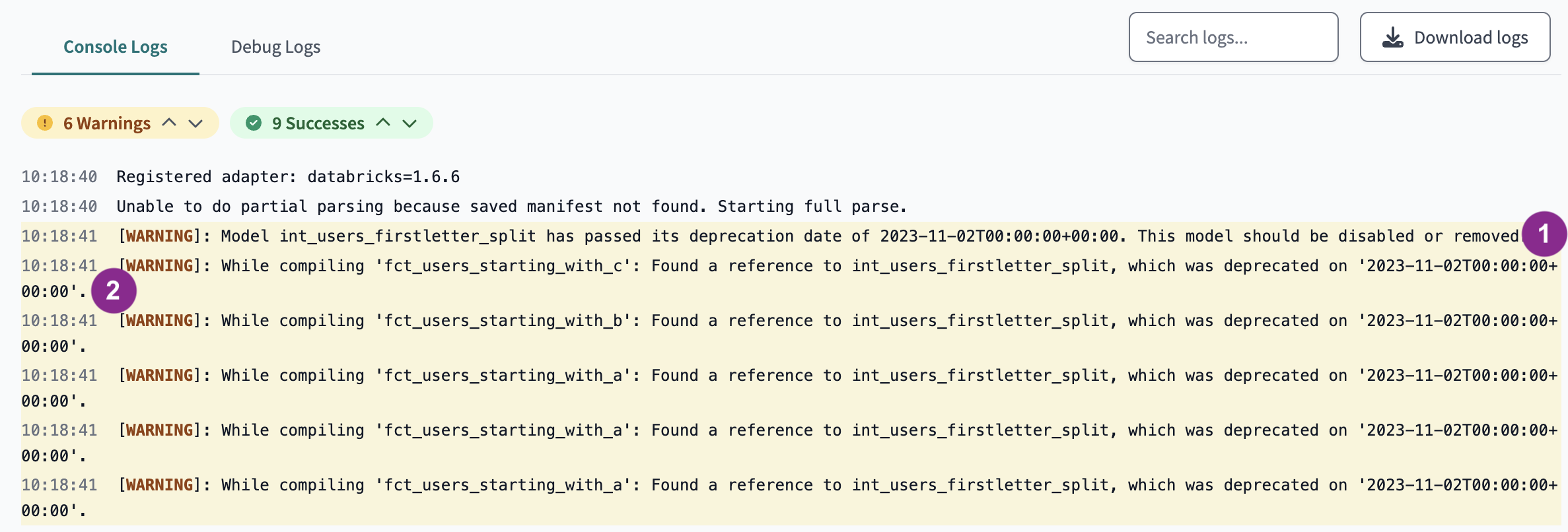Jump to next warning with down chevron
Screen dimensions: 1568x532
[196, 123]
